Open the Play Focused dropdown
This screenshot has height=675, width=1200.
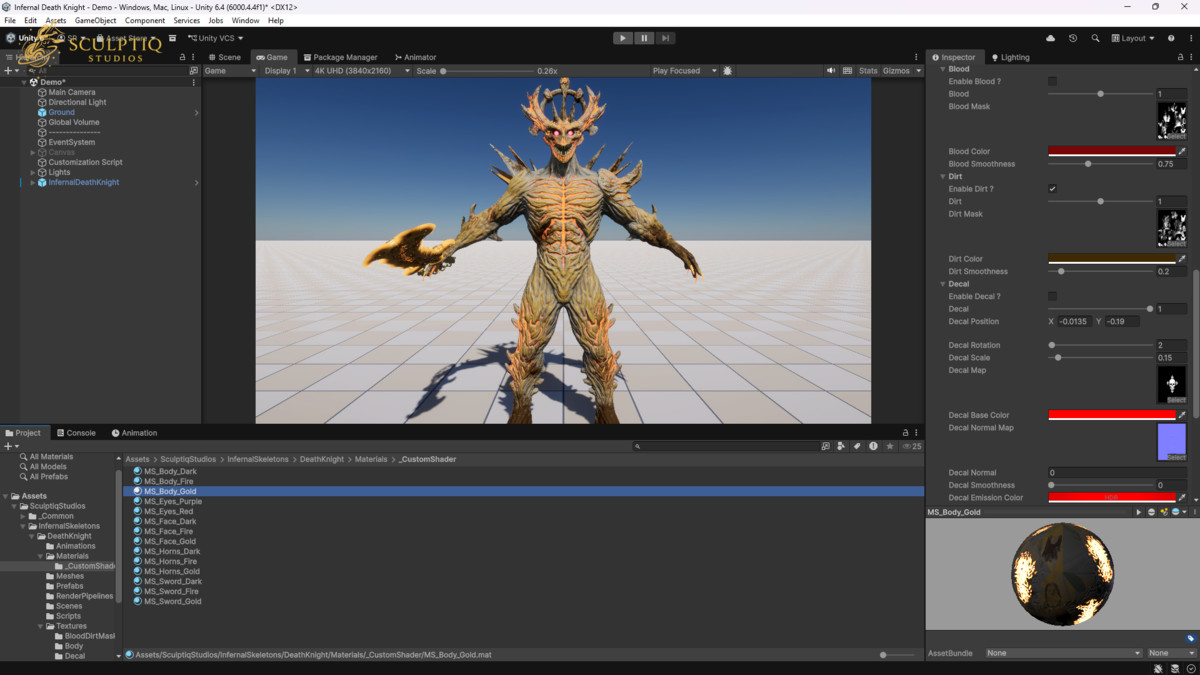pos(684,71)
